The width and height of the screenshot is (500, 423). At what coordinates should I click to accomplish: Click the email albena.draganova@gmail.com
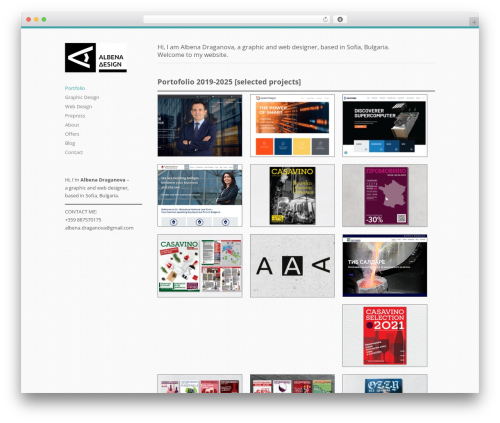coord(99,228)
